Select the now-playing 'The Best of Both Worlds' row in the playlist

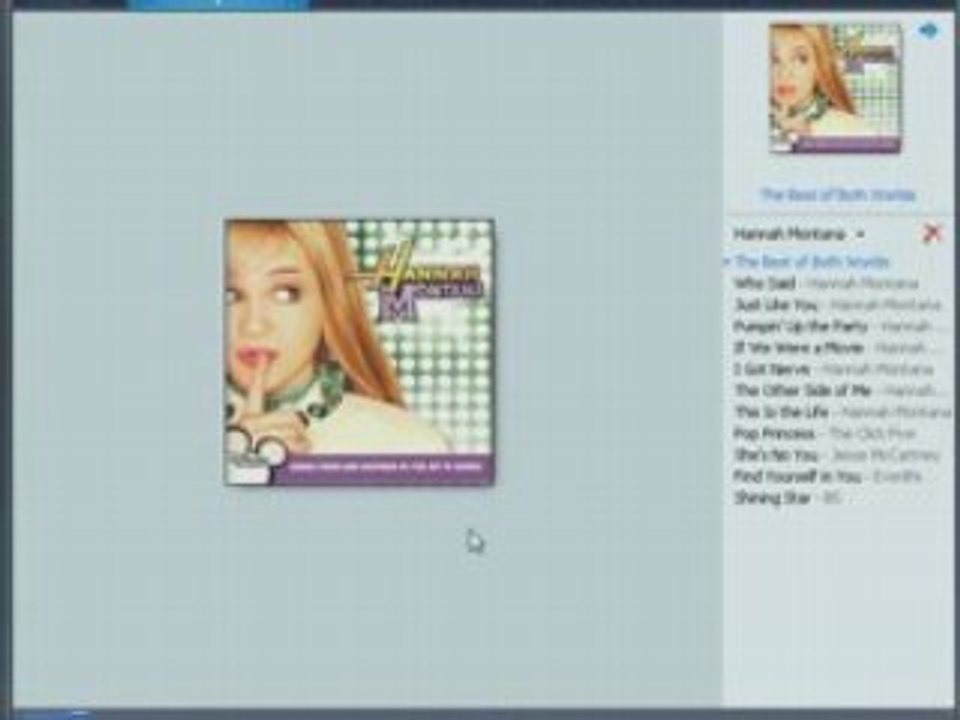(x=812, y=262)
